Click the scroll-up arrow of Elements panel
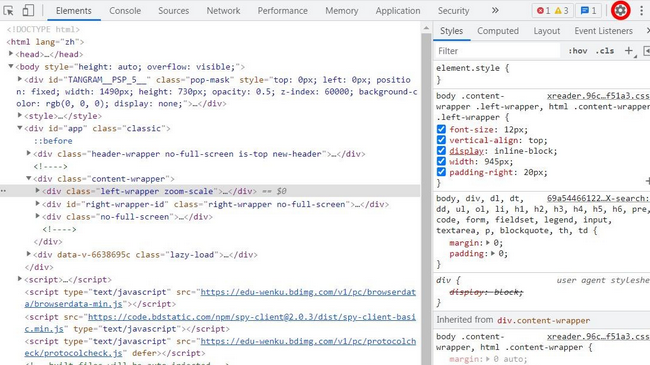 [x=426, y=28]
